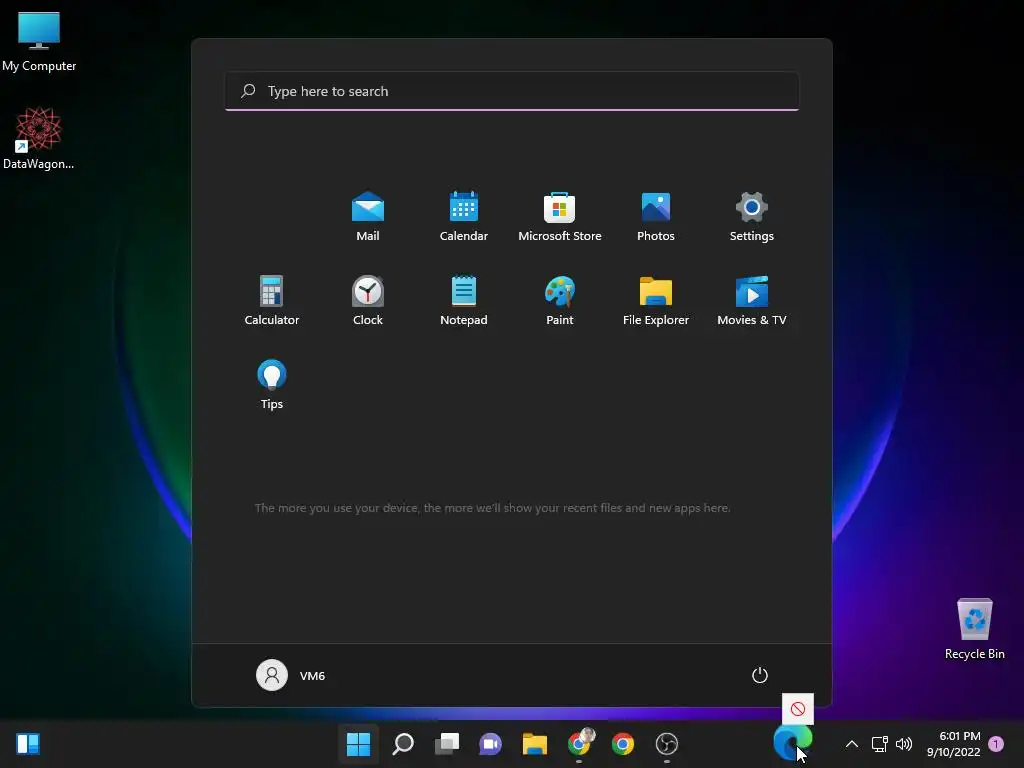Launch the Photos app

tap(656, 217)
